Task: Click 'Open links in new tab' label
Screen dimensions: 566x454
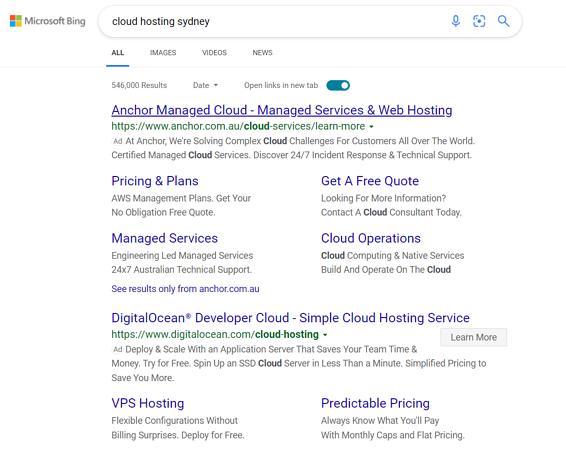Action: [x=281, y=85]
